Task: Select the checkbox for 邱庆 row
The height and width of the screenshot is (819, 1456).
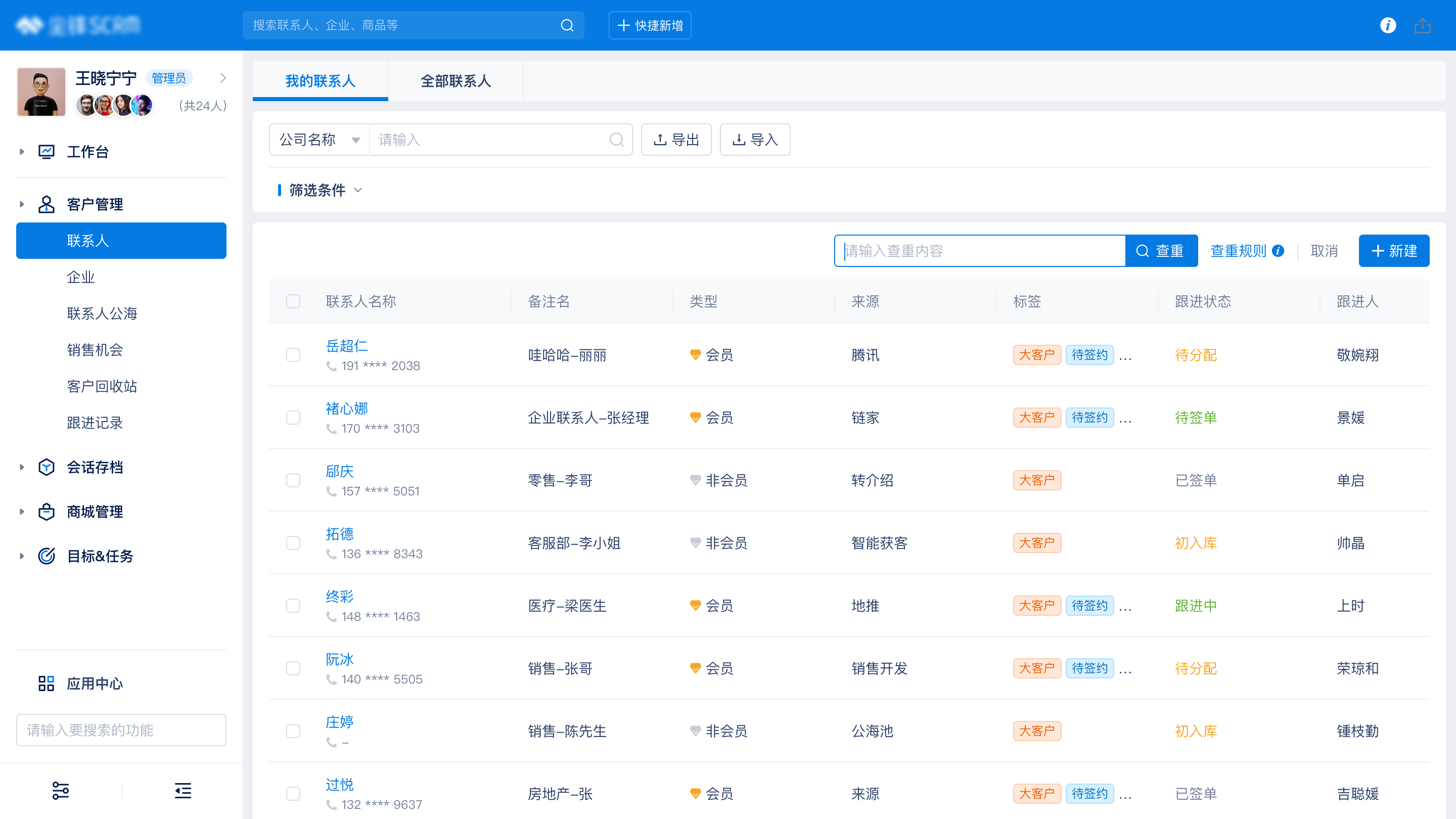Action: (x=293, y=480)
